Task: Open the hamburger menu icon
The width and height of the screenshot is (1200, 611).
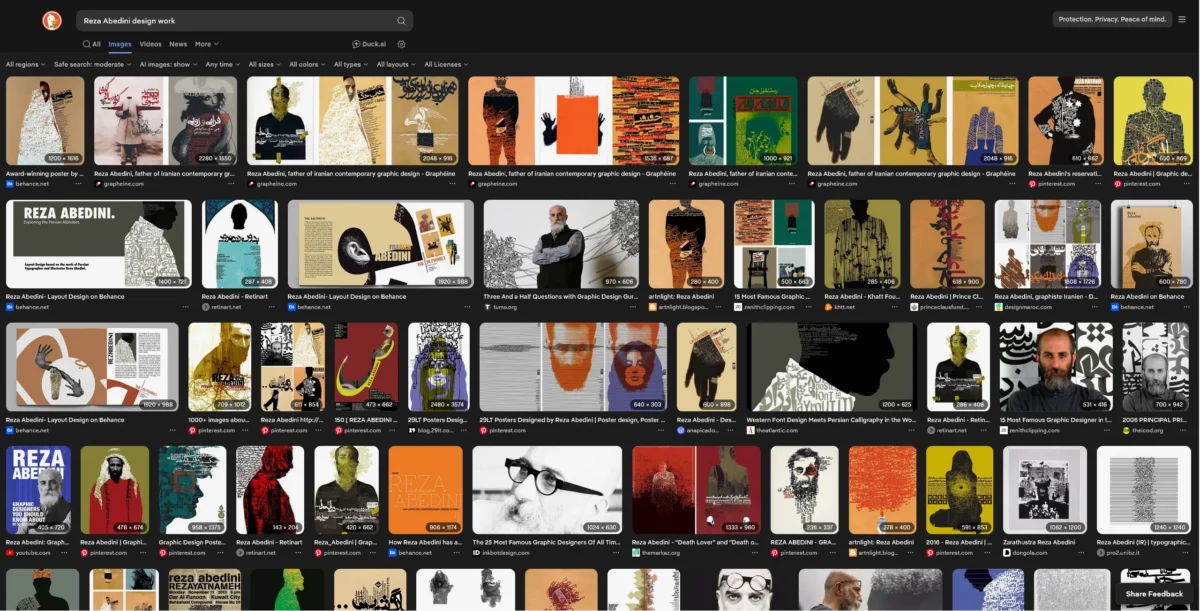Action: point(1181,20)
